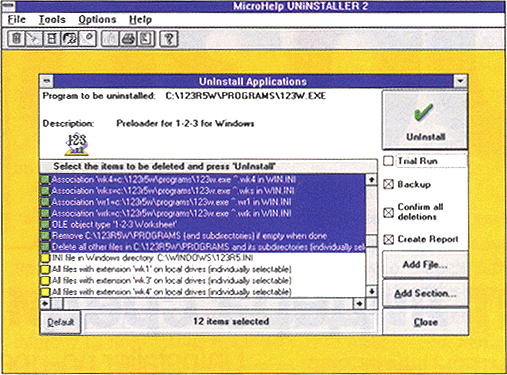This screenshot has width=507, height=375.
Task: Click the program path C:\123R5W\PROGRAMS\123W.EXE
Action: tap(246, 96)
